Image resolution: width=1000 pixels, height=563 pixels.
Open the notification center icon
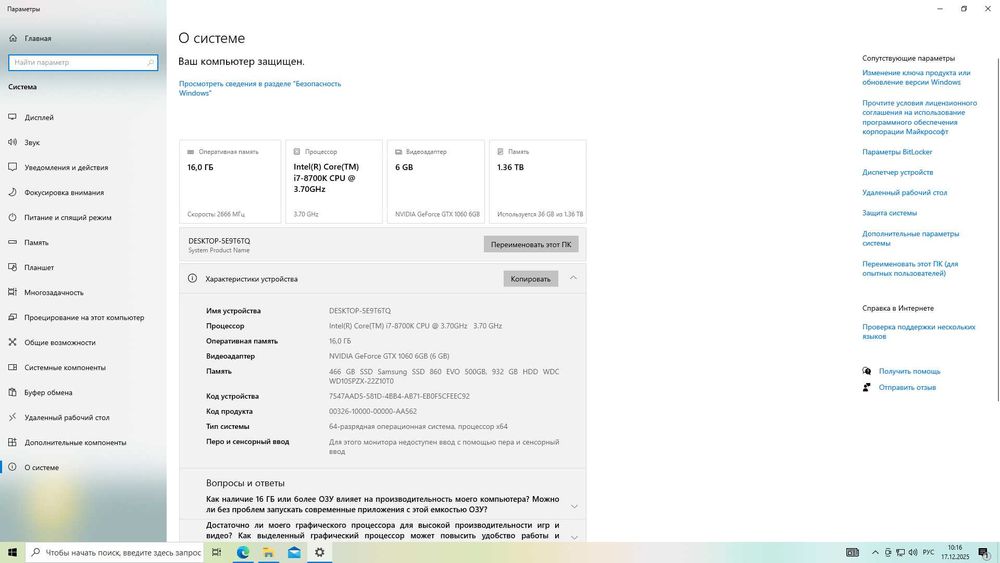[x=985, y=552]
